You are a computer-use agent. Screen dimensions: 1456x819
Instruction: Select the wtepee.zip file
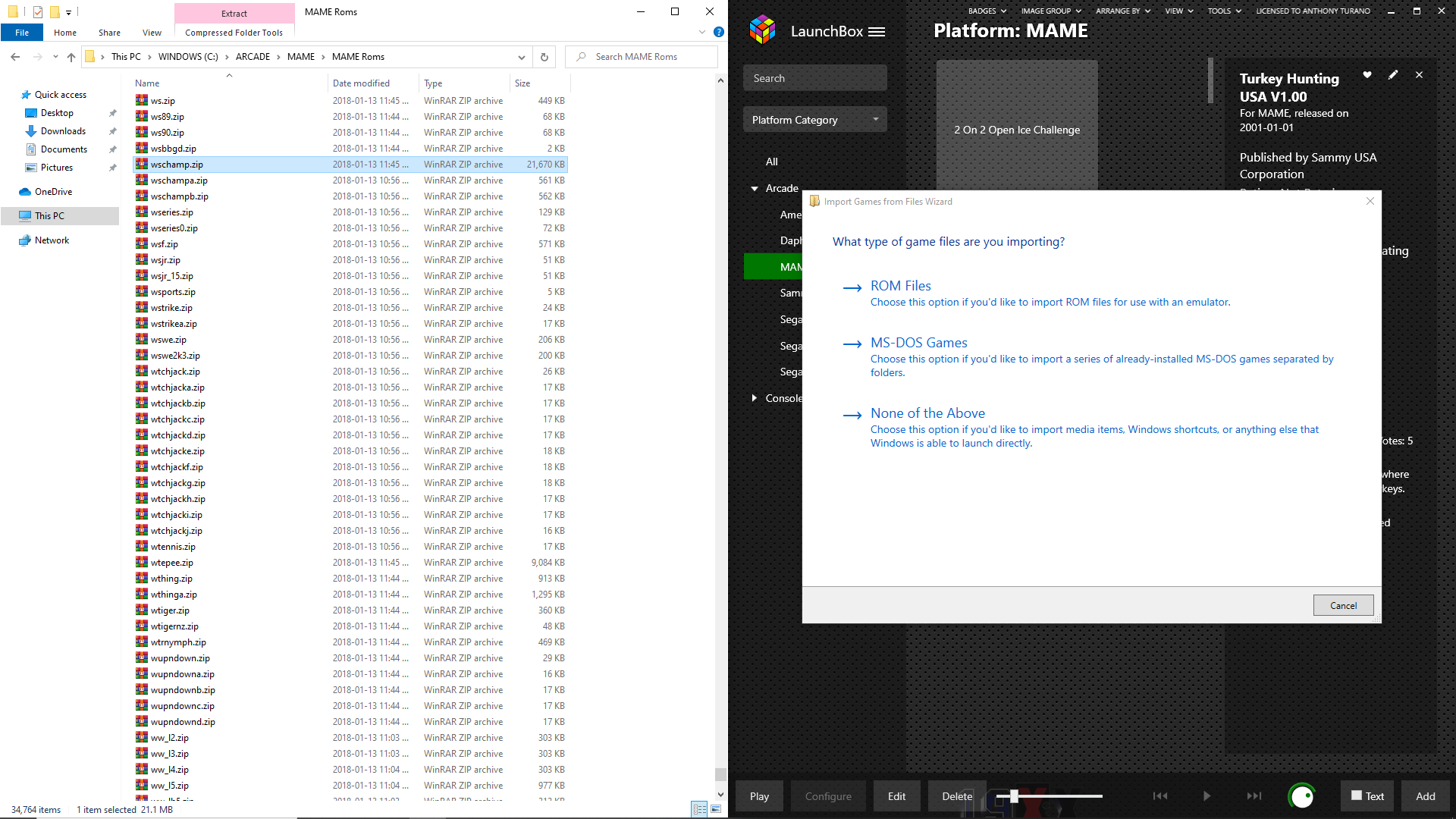350,563
